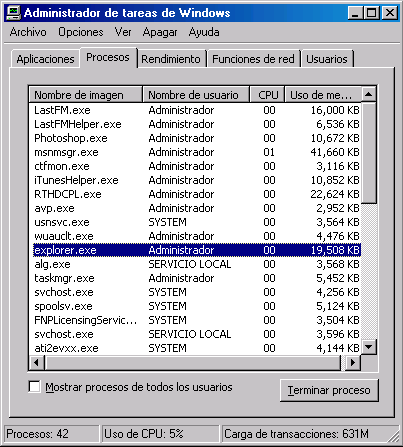Minimize the Task Manager window
Viewport: 403px width, 447px height.
tap(355, 13)
